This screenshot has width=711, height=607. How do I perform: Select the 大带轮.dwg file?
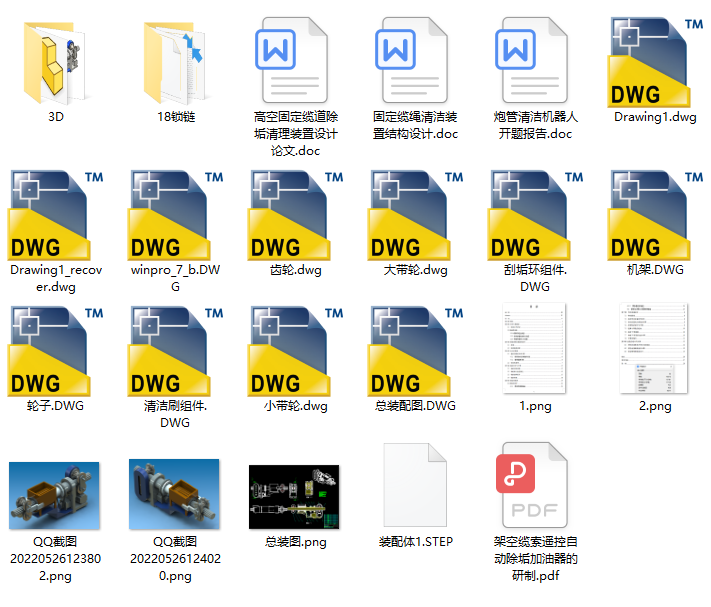415,215
